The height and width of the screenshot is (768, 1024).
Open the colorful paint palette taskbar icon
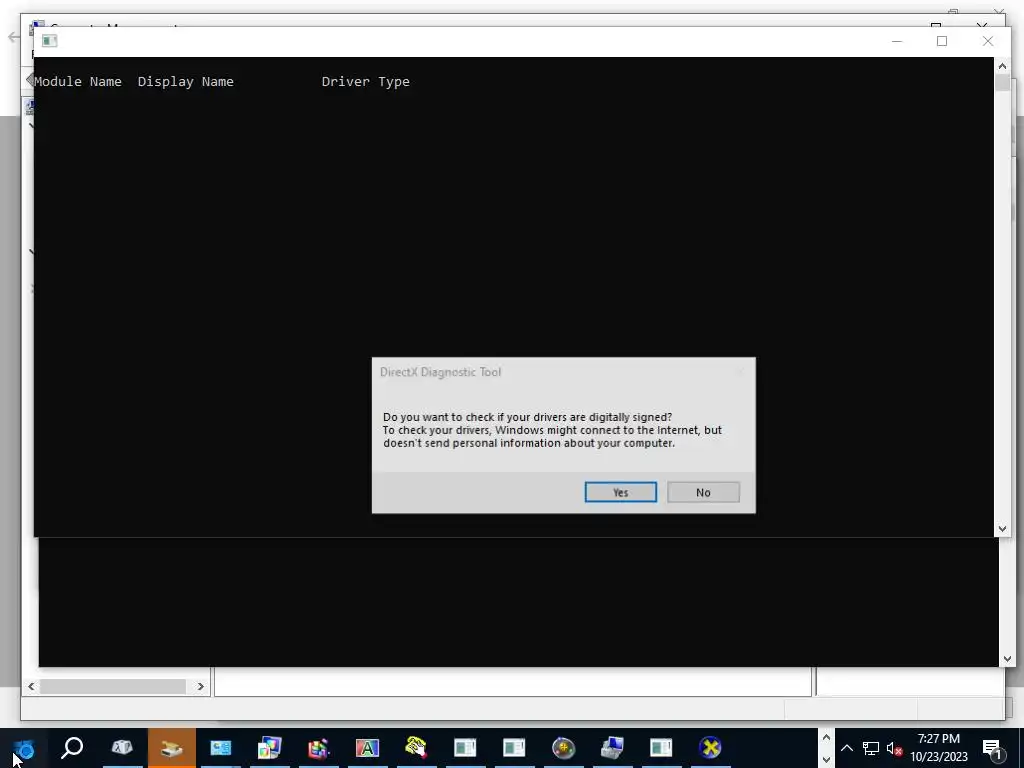[x=270, y=748]
